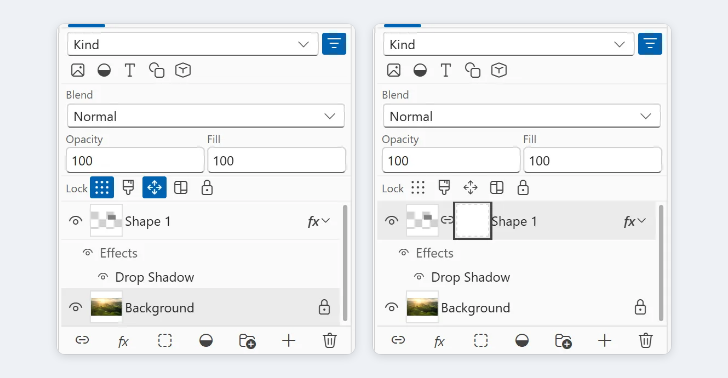Viewport: 728px width, 378px height.
Task: Select Shape 1 layer mask thumbnail, right panel
Action: (x=472, y=221)
